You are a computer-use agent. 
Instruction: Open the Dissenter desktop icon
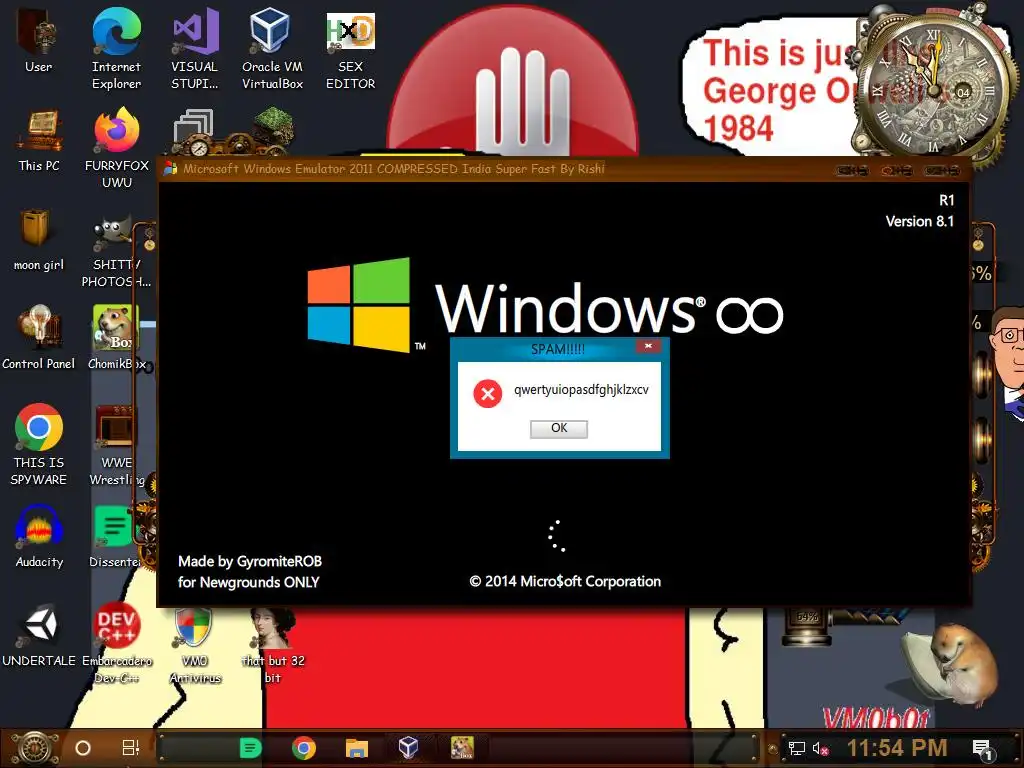point(115,536)
